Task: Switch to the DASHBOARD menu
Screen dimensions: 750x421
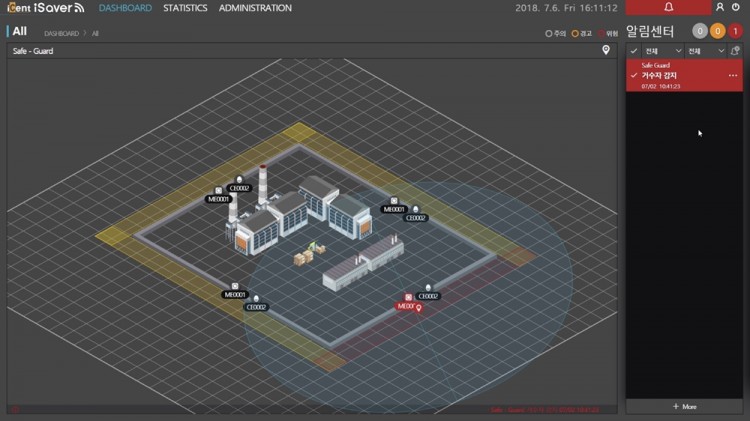Action: pos(125,8)
